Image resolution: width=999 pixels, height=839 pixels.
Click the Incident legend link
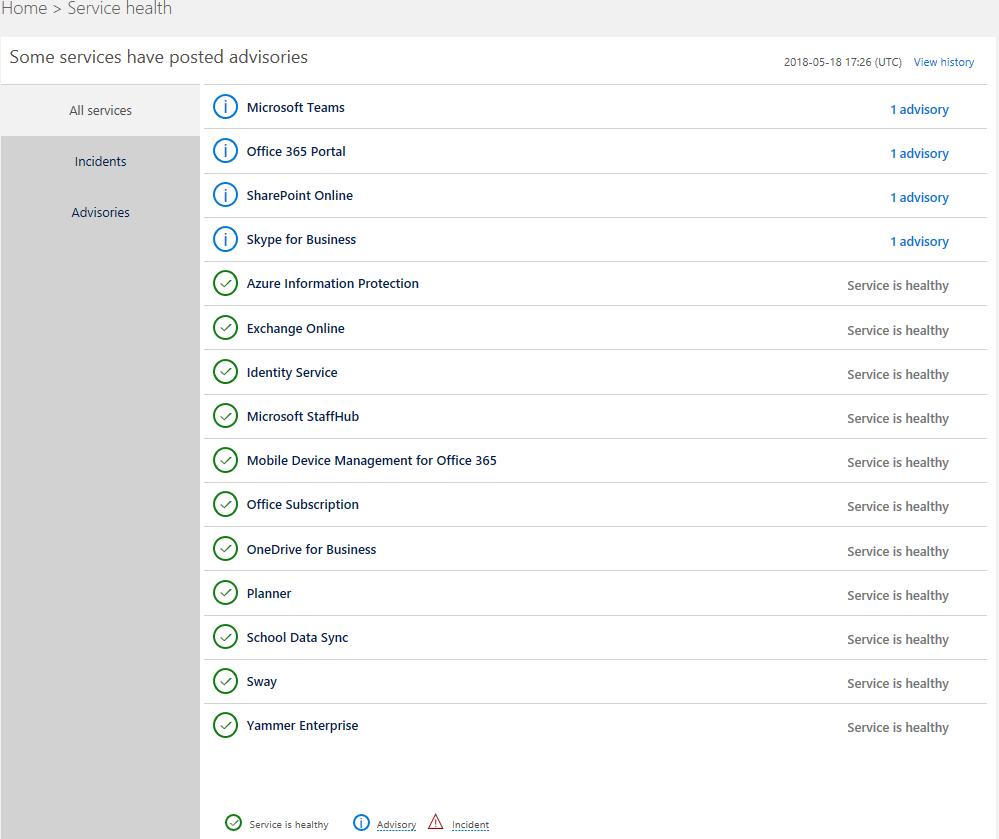coord(470,824)
